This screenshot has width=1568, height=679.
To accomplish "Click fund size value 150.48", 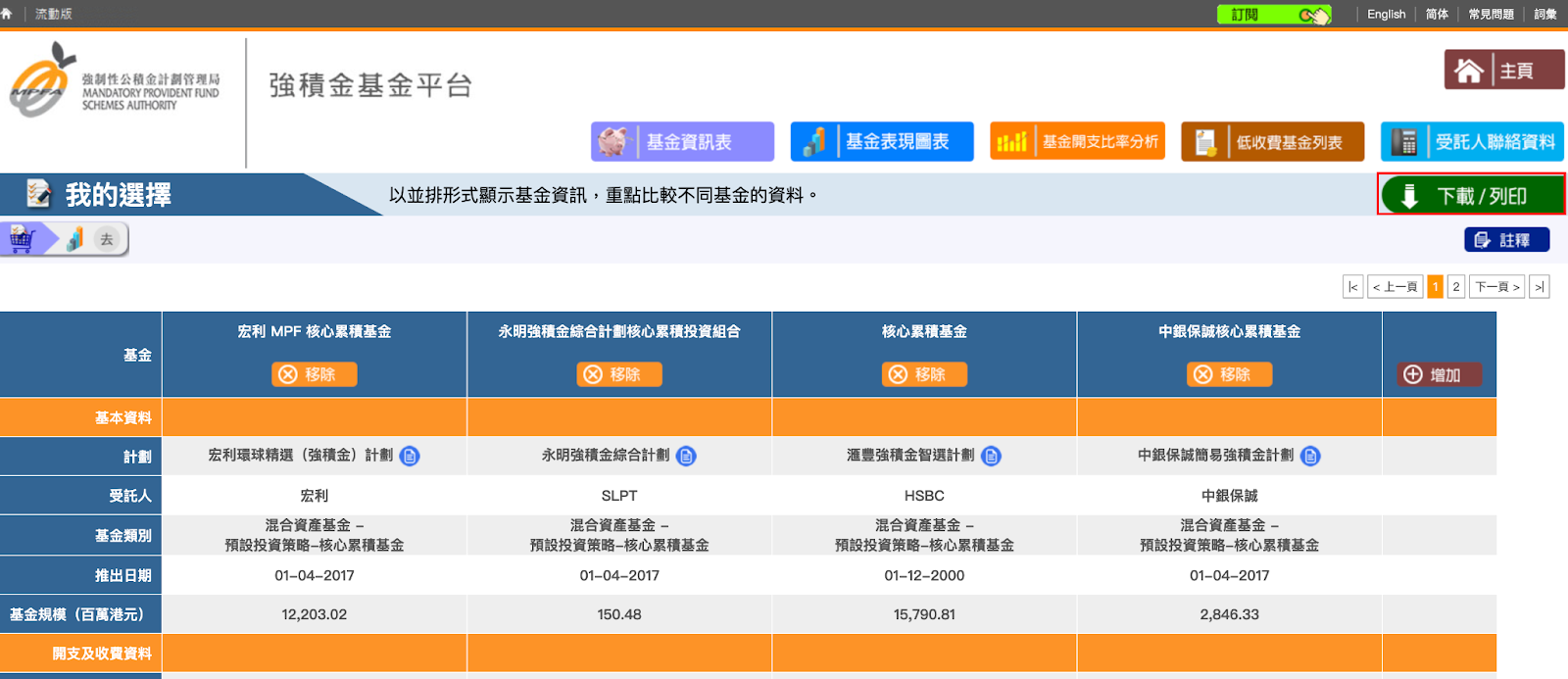I will [619, 614].
